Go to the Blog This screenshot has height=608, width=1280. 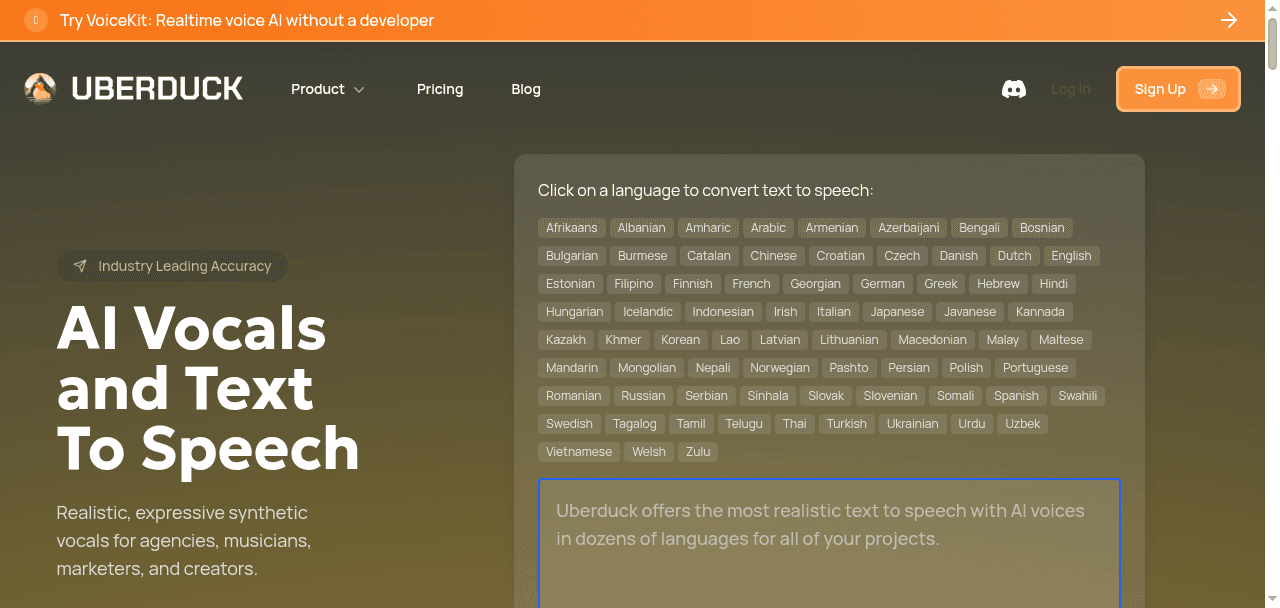526,89
